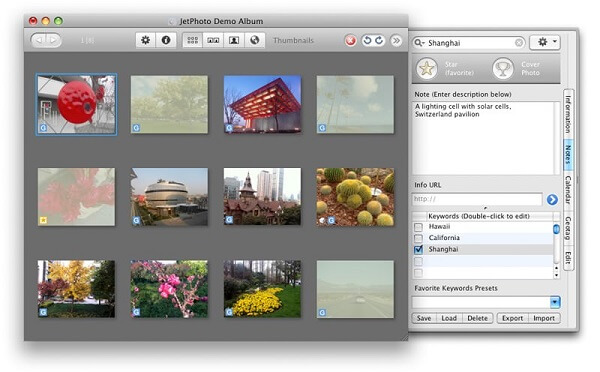This screenshot has width=600, height=372.
Task: Click geotag badge on pink blossom thumbnail
Action: tap(136, 312)
